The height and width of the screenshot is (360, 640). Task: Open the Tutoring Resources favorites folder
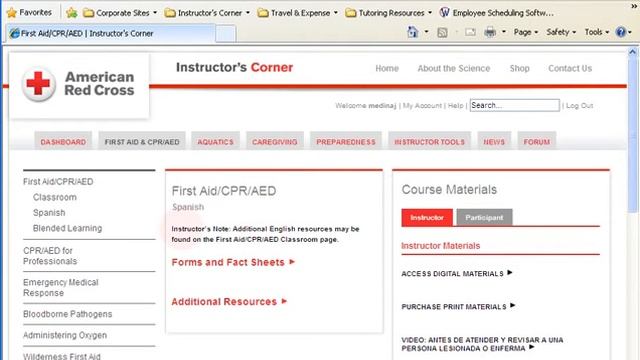coord(388,13)
